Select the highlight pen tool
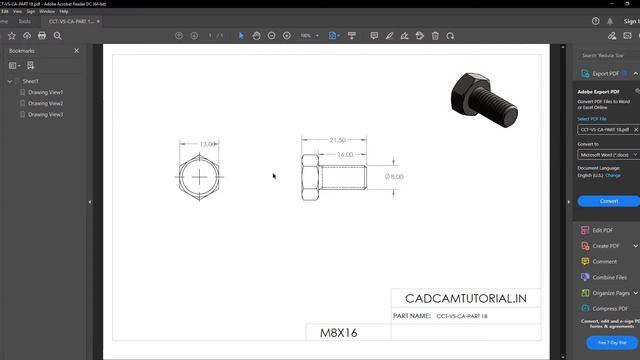Image resolution: width=640 pixels, height=360 pixels. tap(389, 36)
